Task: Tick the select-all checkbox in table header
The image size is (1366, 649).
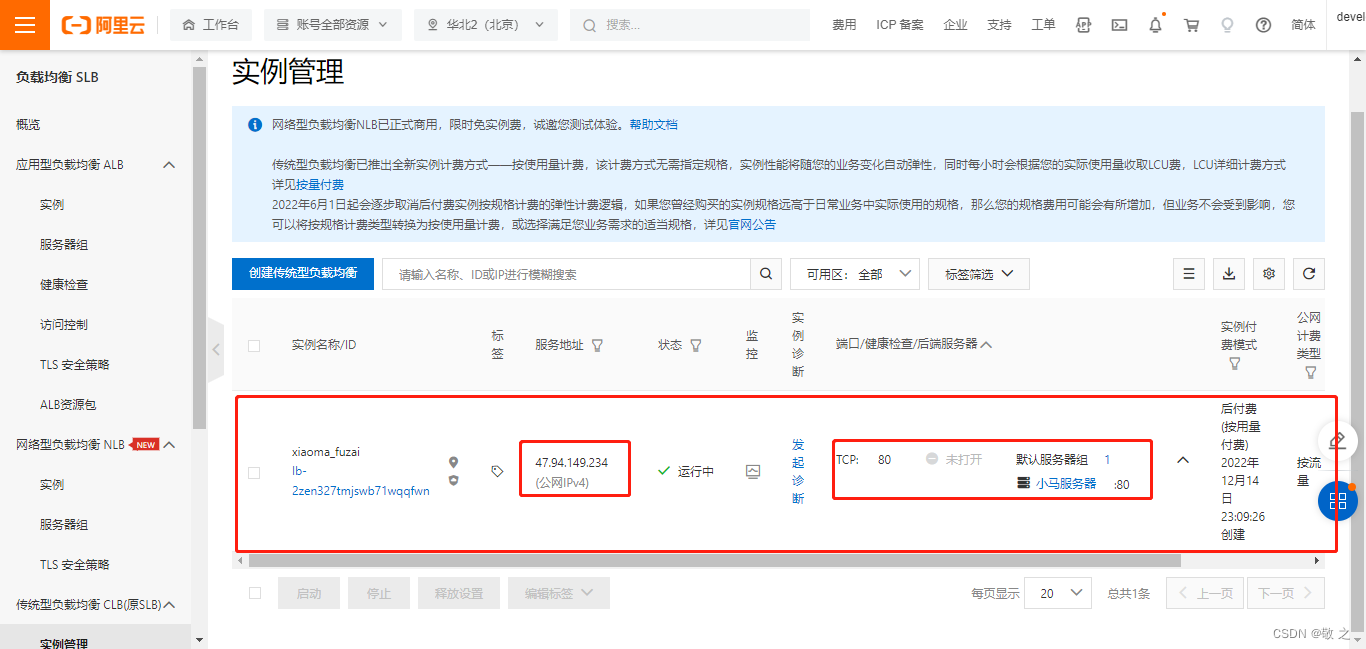Action: coord(254,345)
